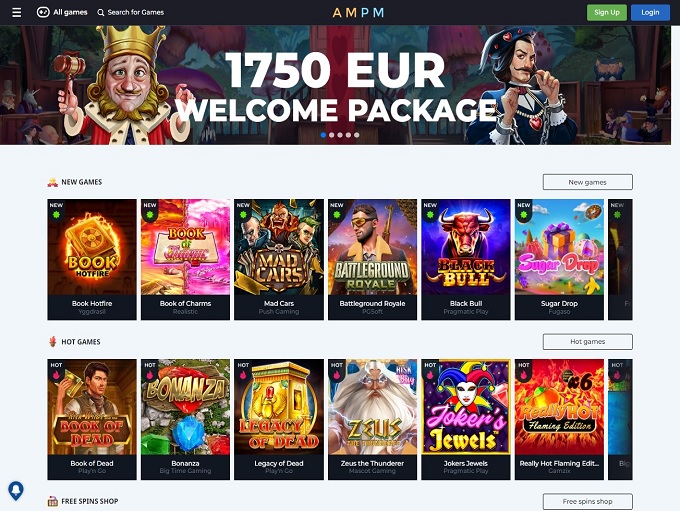Click the green Sign Up button
The image size is (680, 511).
(607, 13)
